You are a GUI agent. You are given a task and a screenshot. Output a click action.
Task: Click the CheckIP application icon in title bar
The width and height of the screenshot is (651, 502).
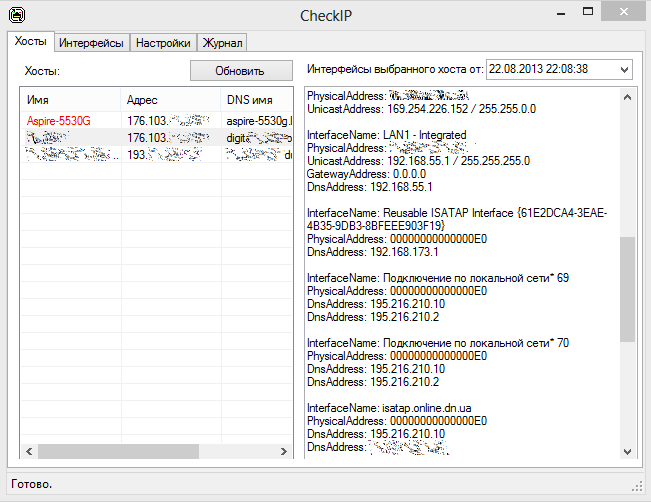[17, 15]
